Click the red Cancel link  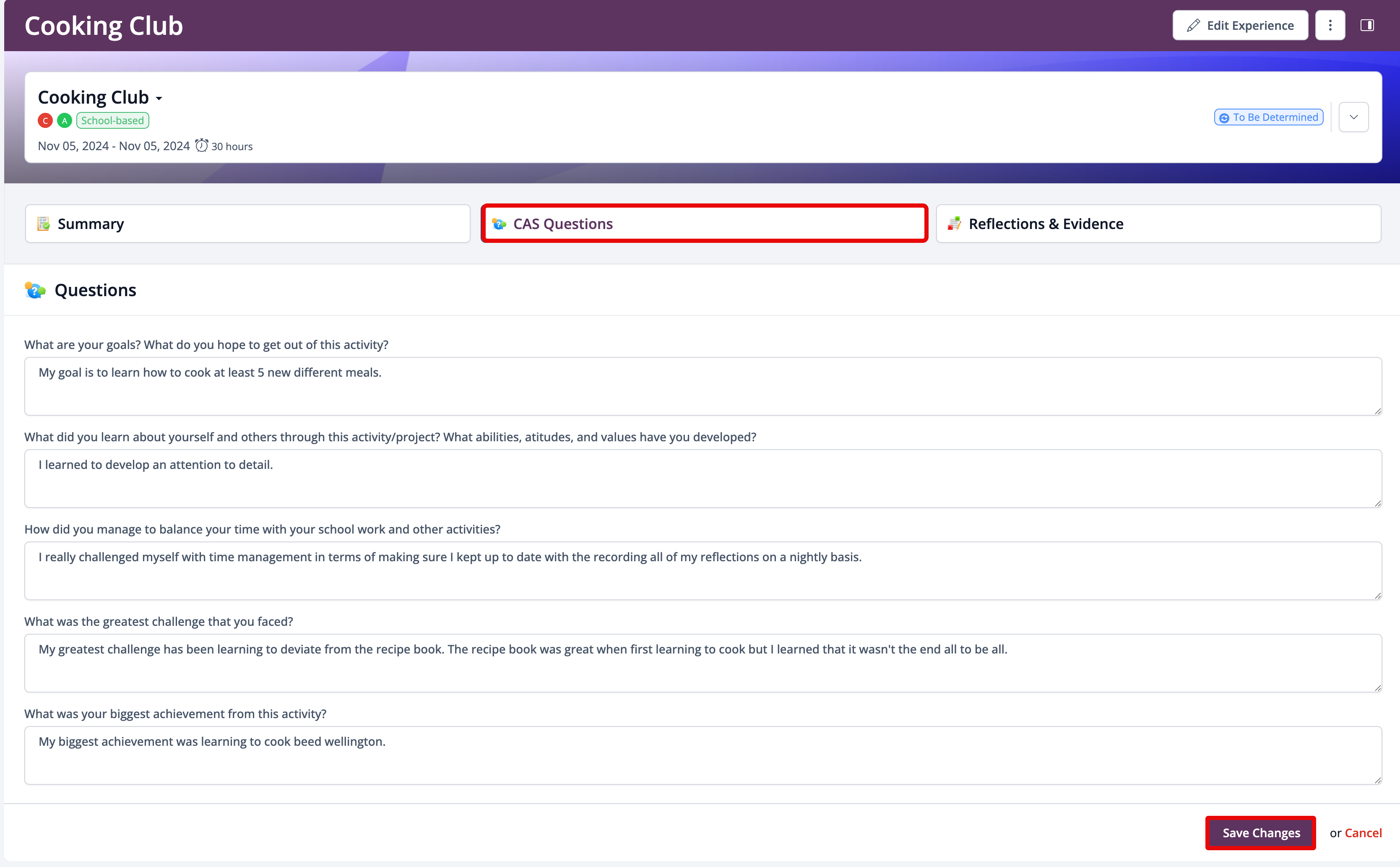coord(1363,833)
